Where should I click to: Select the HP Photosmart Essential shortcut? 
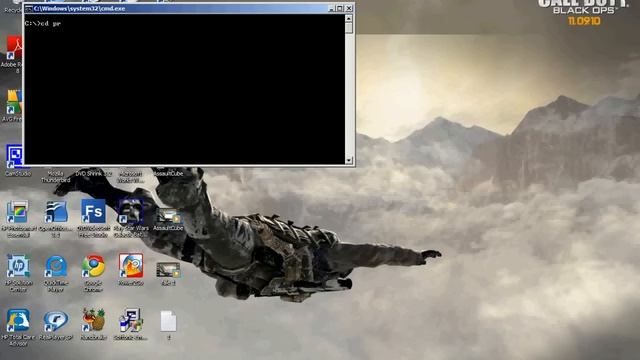[17, 211]
